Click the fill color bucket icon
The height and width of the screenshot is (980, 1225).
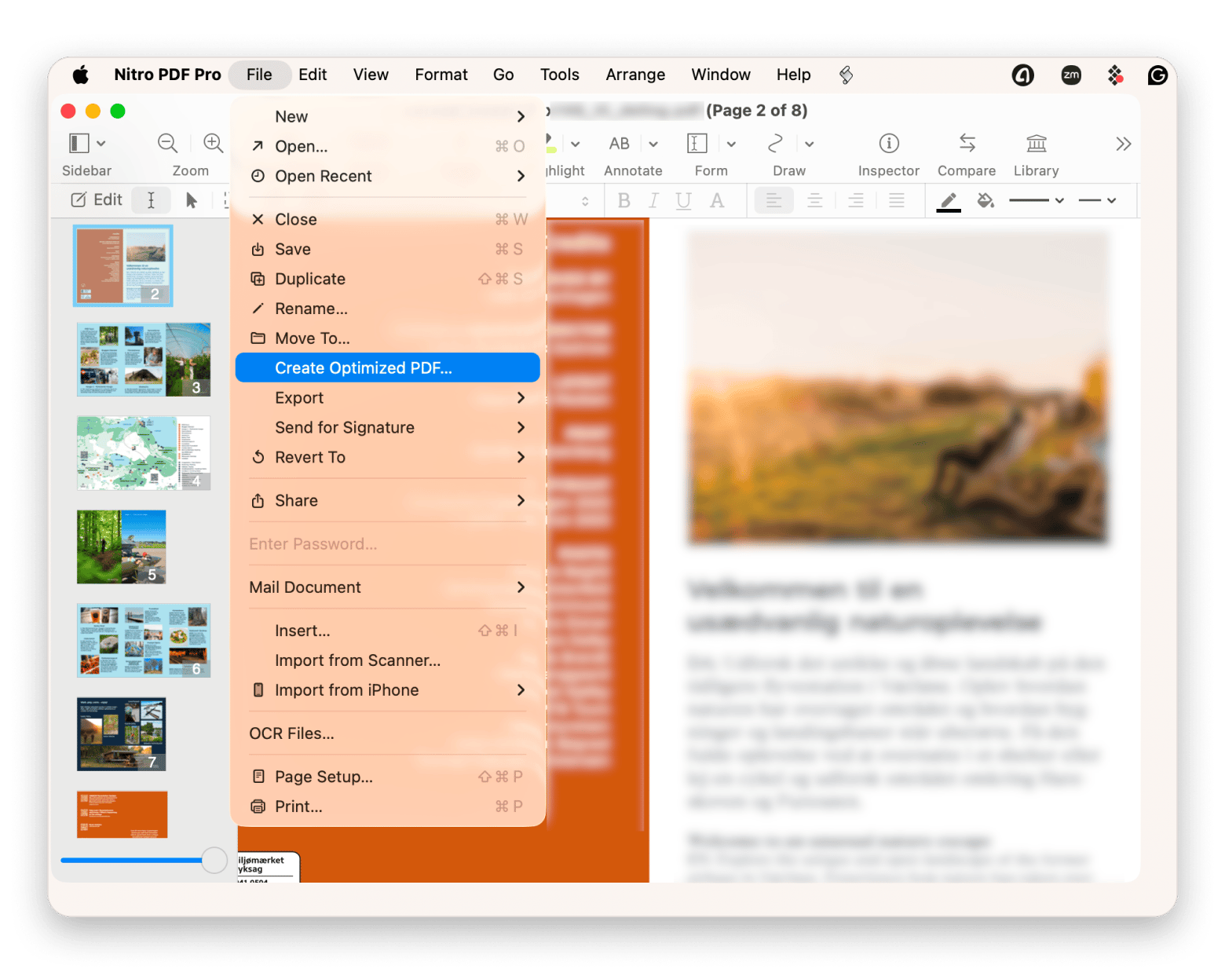[985, 200]
